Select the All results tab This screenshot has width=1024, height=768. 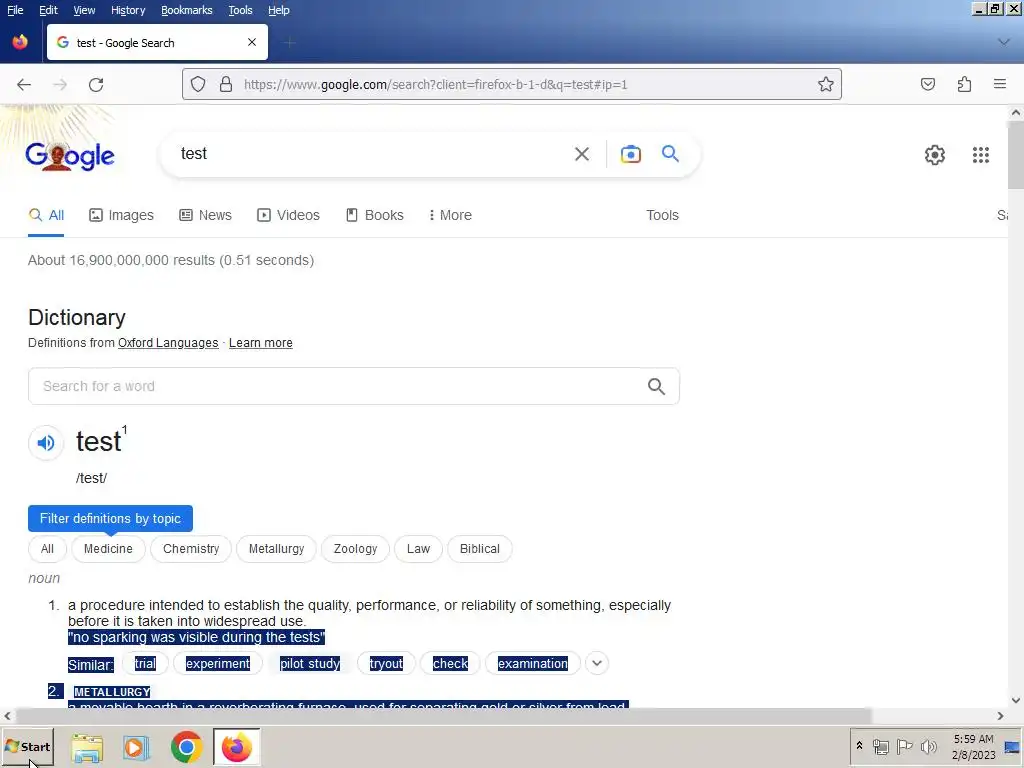coord(46,216)
